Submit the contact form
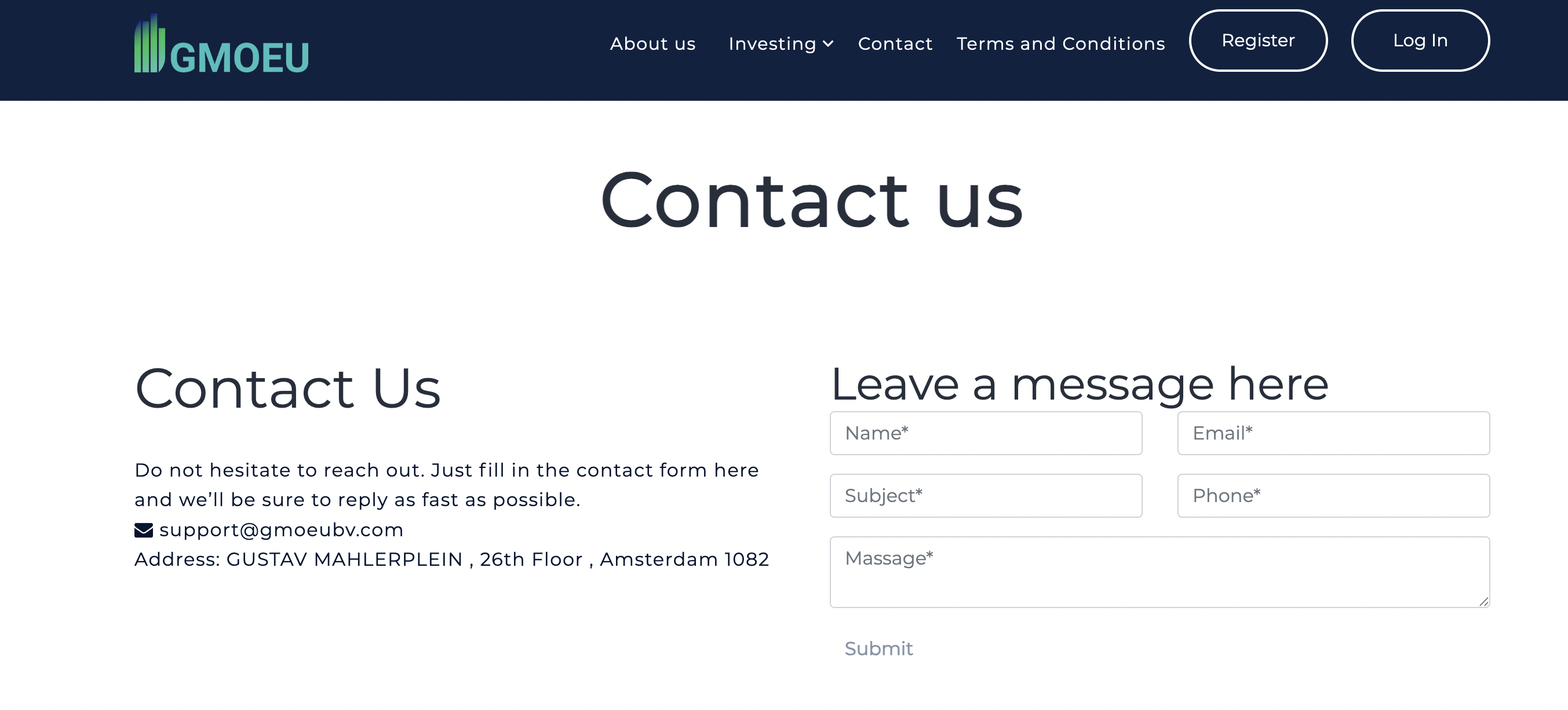Screen dimensions: 1568x710 click(x=878, y=649)
